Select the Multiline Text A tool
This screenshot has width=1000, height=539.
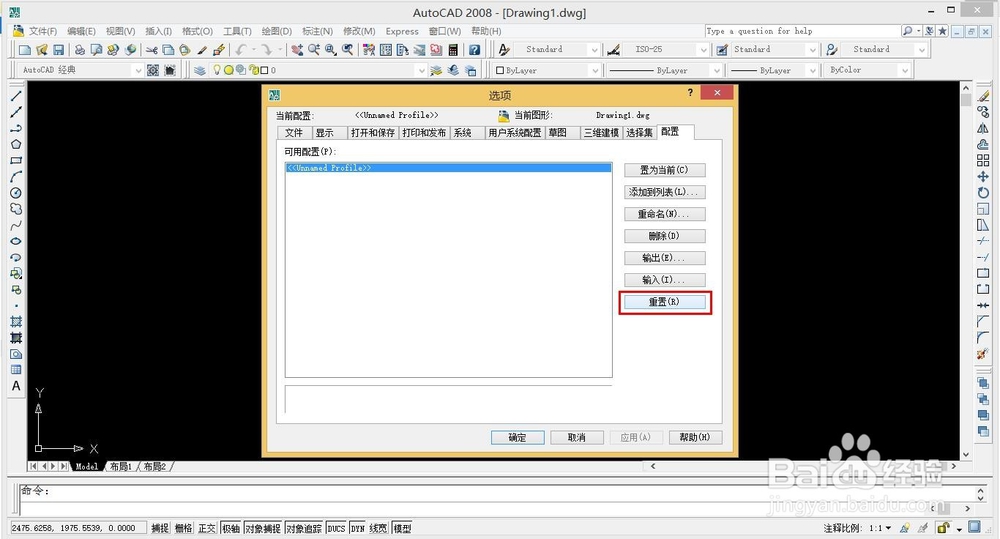(x=16, y=386)
